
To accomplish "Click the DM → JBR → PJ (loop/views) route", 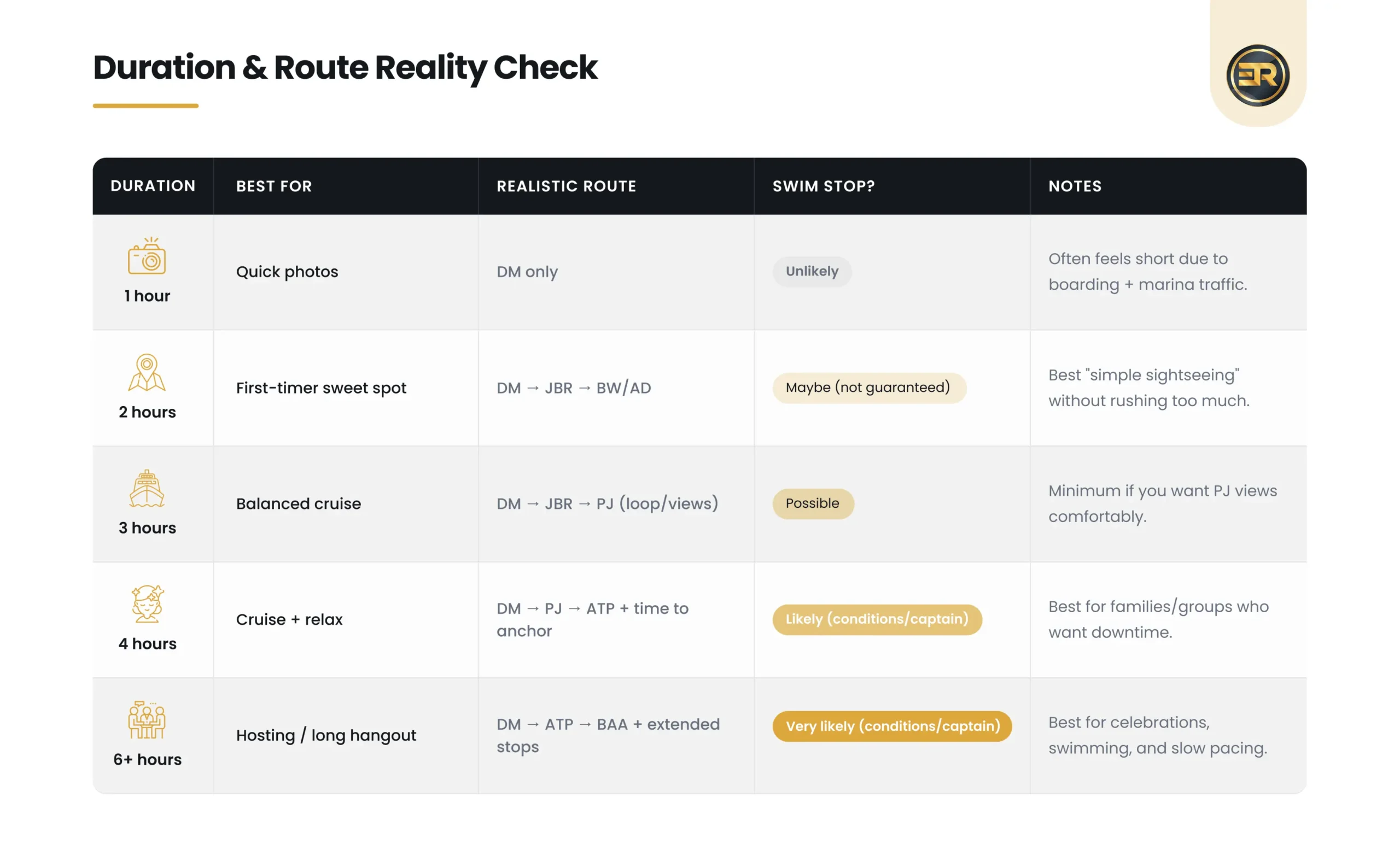I will click(x=608, y=504).
